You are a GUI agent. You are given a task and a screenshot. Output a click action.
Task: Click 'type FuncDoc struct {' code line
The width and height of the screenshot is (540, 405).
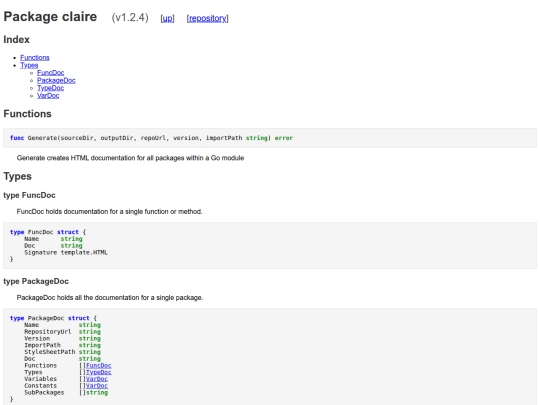click(48, 232)
